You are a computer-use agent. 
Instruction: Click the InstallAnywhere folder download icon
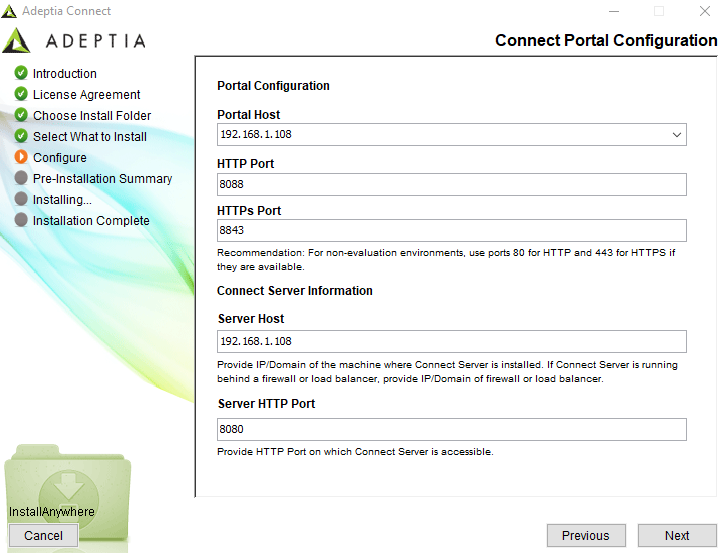pos(68,492)
